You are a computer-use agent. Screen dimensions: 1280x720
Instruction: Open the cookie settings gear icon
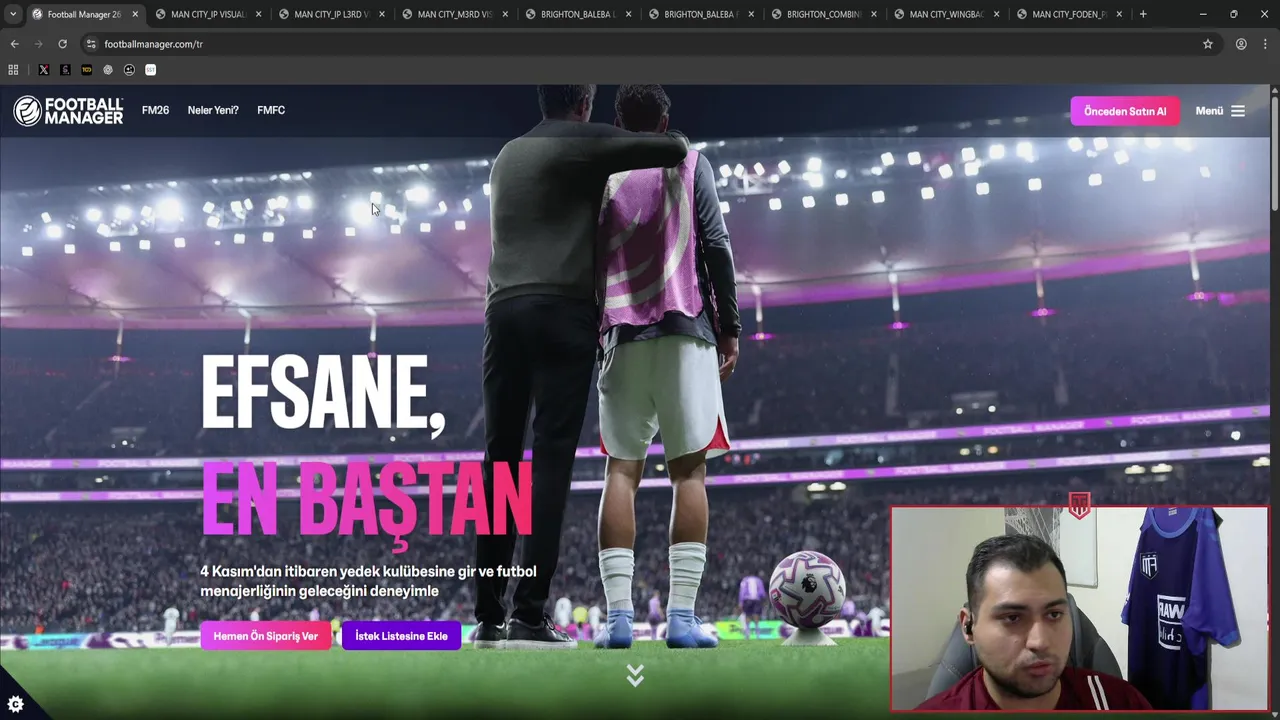click(15, 704)
